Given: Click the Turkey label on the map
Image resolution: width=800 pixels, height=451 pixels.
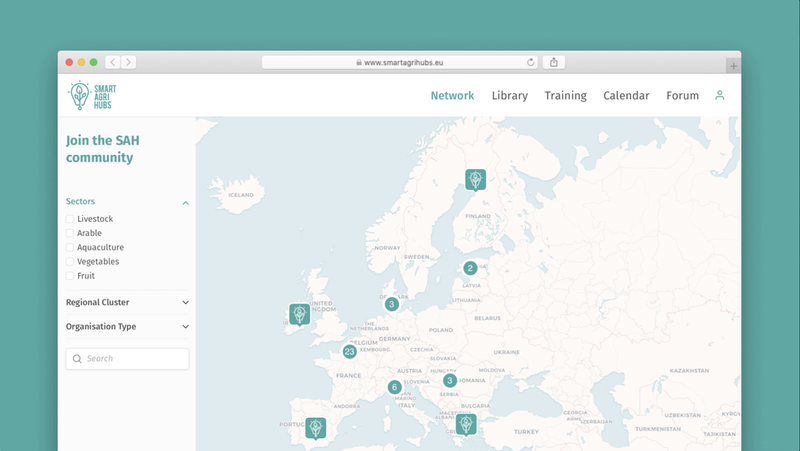Looking at the screenshot, I should pyautogui.click(x=527, y=432).
